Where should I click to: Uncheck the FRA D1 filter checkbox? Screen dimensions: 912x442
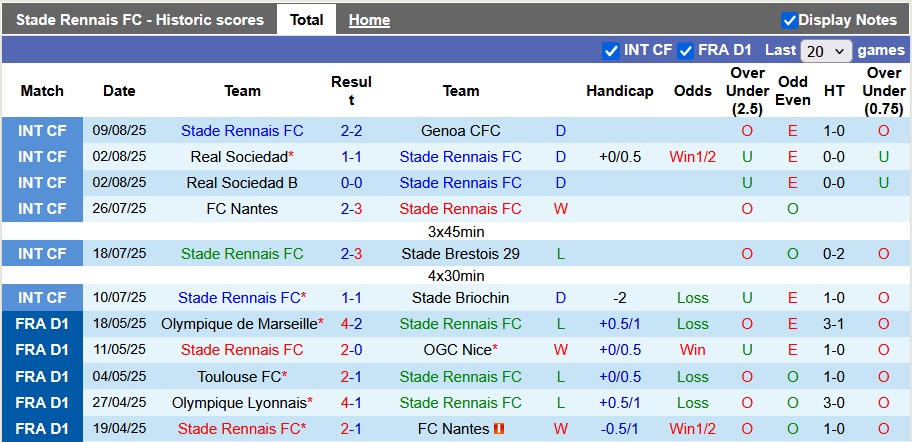[x=686, y=51]
